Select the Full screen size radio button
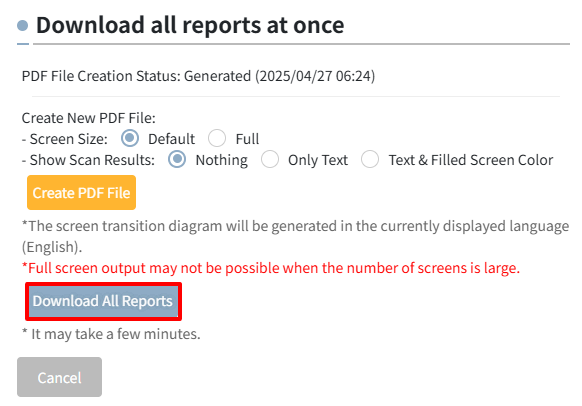The image size is (582, 406). (x=217, y=138)
